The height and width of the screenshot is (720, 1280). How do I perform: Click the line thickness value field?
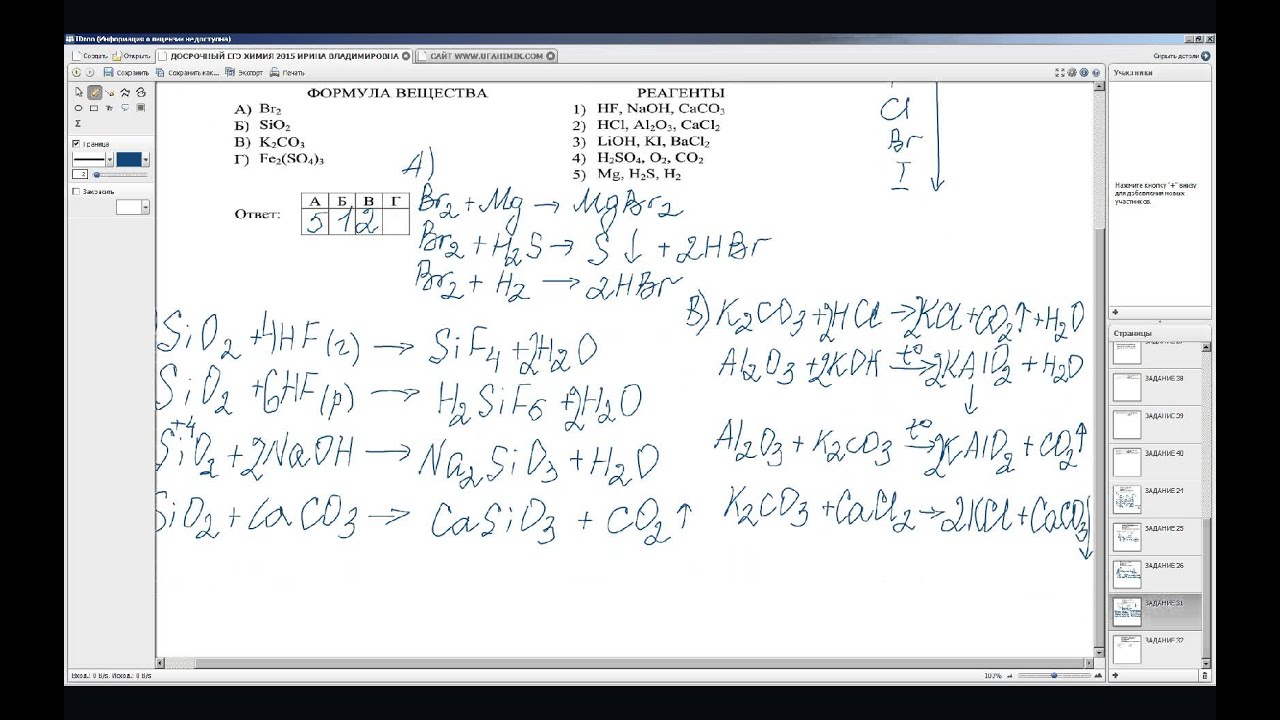[x=80, y=174]
